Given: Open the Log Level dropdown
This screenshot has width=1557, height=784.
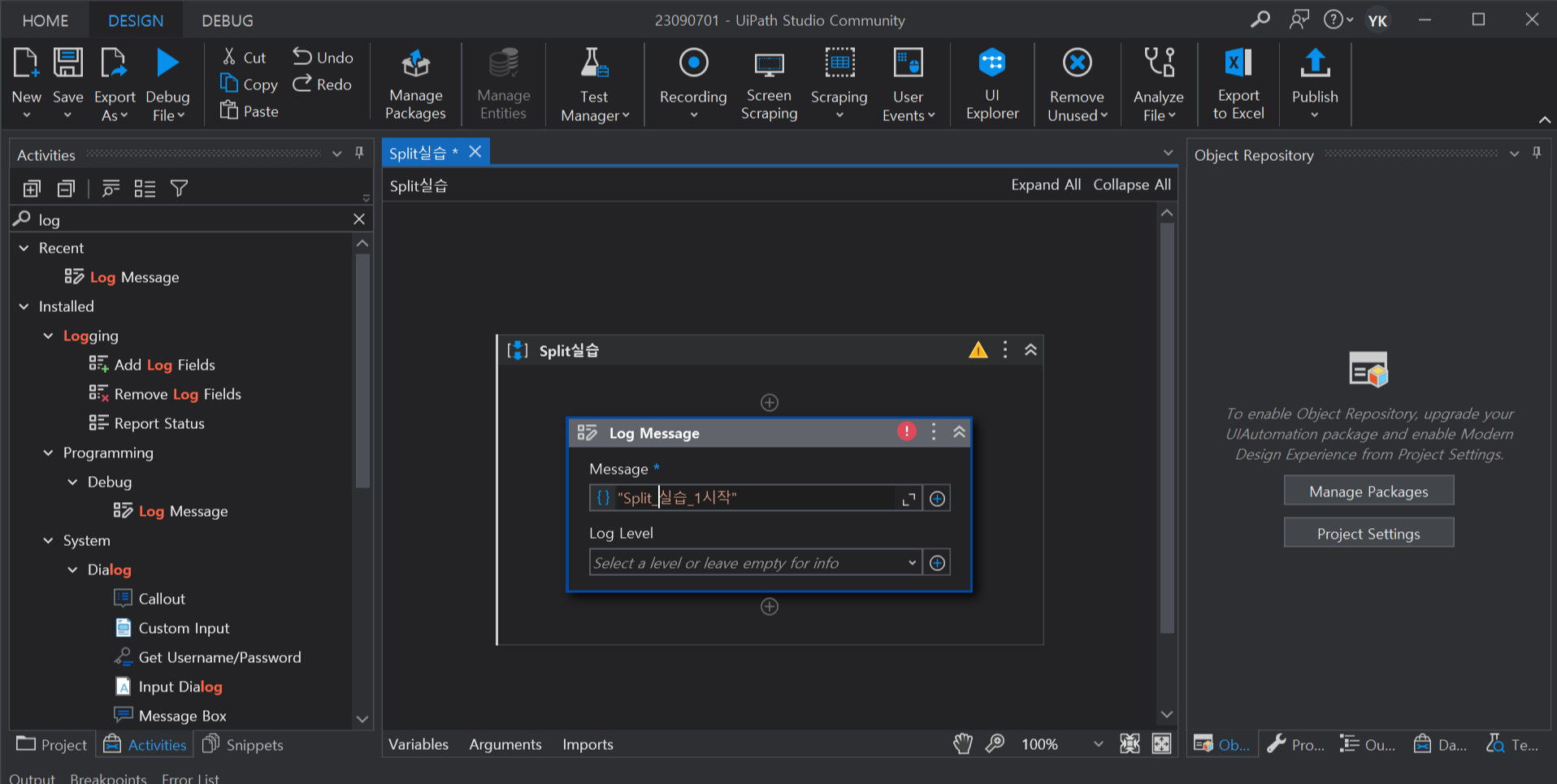Looking at the screenshot, I should (x=913, y=562).
